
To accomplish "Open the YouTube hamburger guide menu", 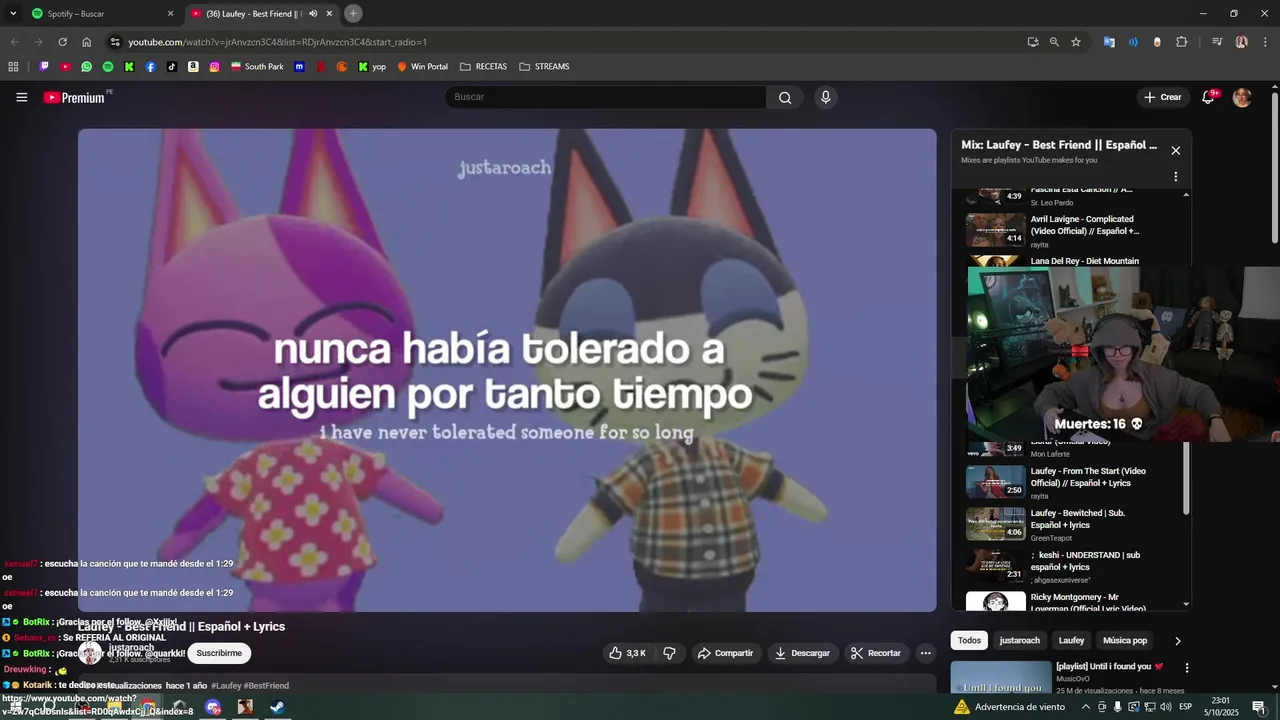I will click(x=21, y=97).
